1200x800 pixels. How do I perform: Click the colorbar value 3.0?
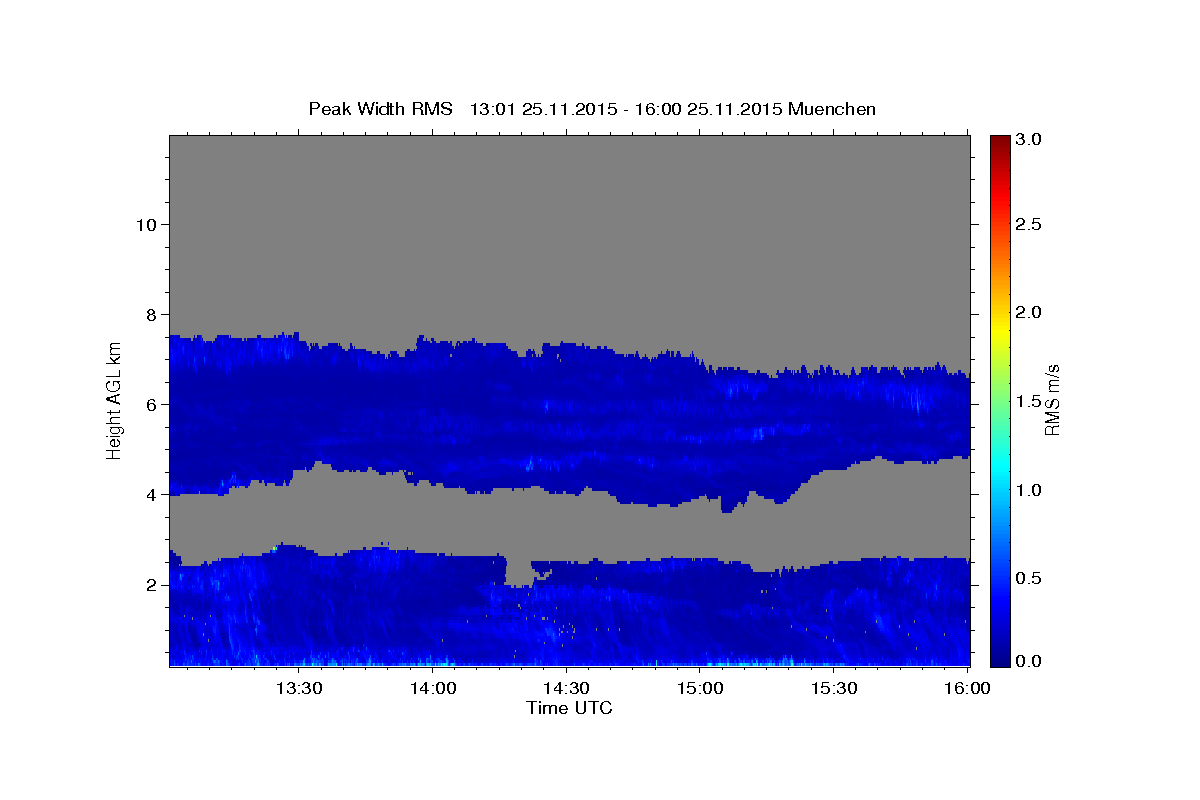click(x=1029, y=139)
